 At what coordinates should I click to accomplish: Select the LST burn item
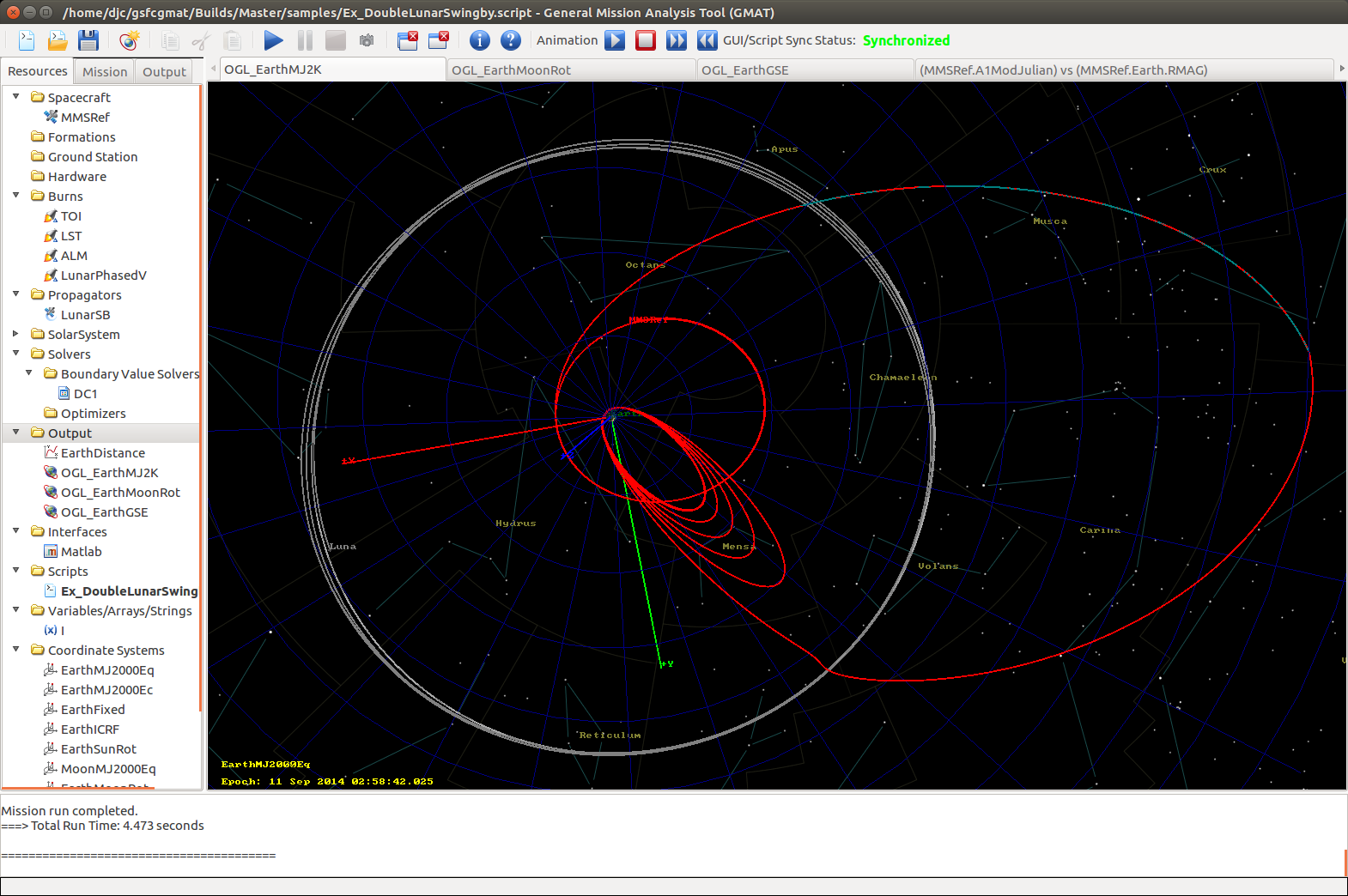(63, 236)
